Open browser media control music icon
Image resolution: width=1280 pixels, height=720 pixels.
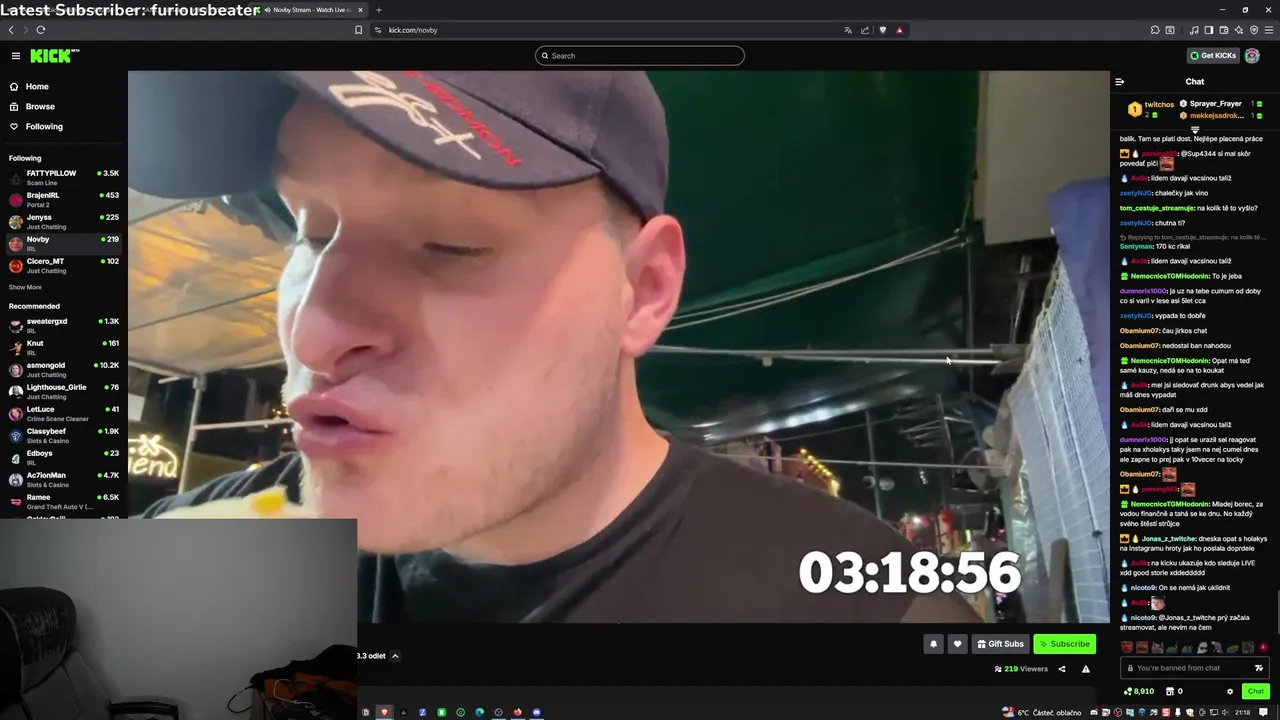click(x=1194, y=30)
